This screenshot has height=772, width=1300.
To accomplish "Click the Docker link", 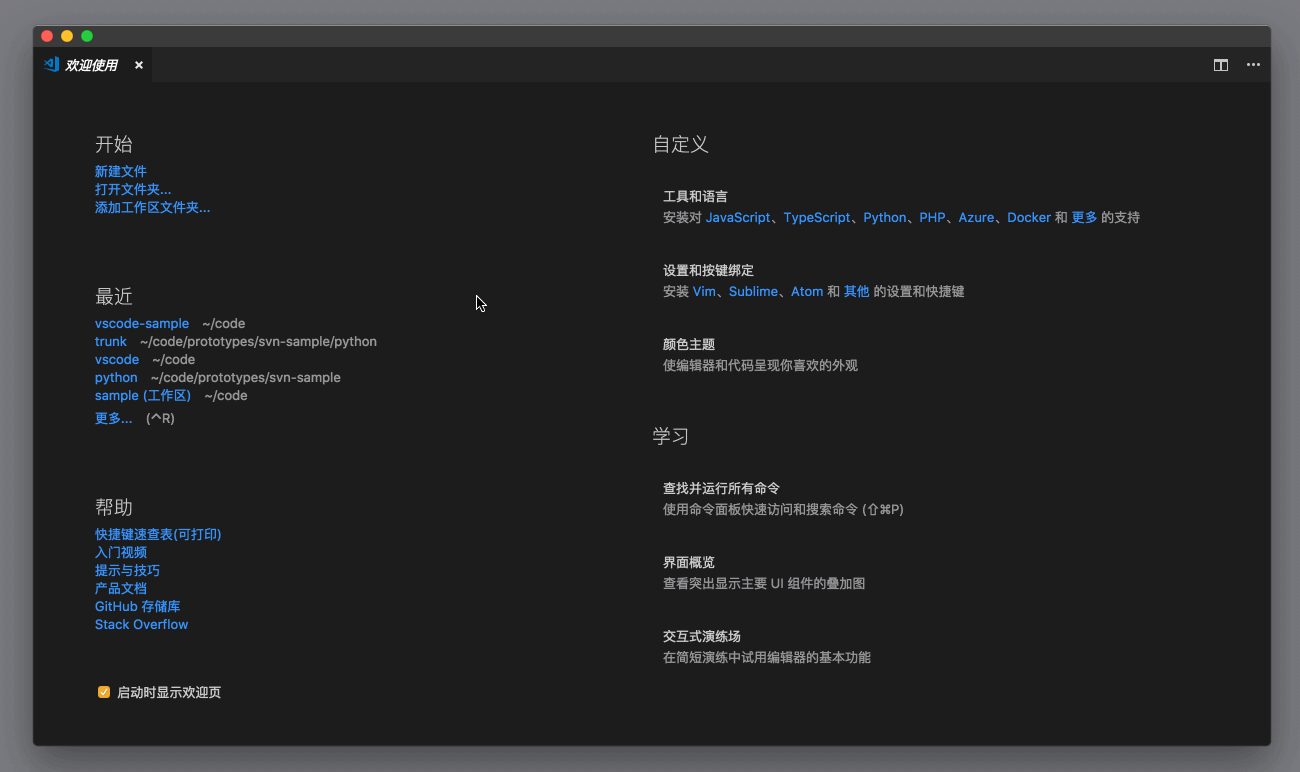I will tap(1029, 217).
